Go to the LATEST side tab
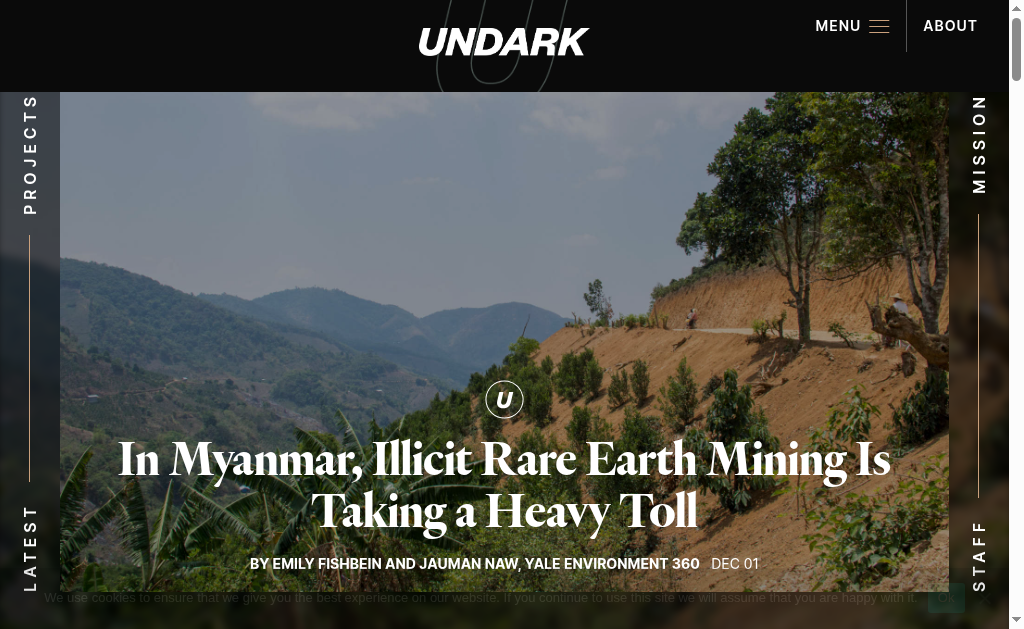 [30, 548]
